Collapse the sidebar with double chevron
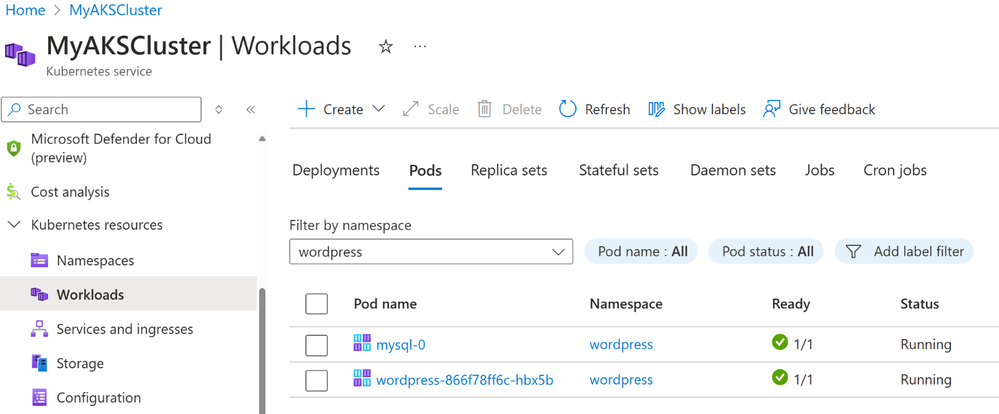 coord(250,110)
